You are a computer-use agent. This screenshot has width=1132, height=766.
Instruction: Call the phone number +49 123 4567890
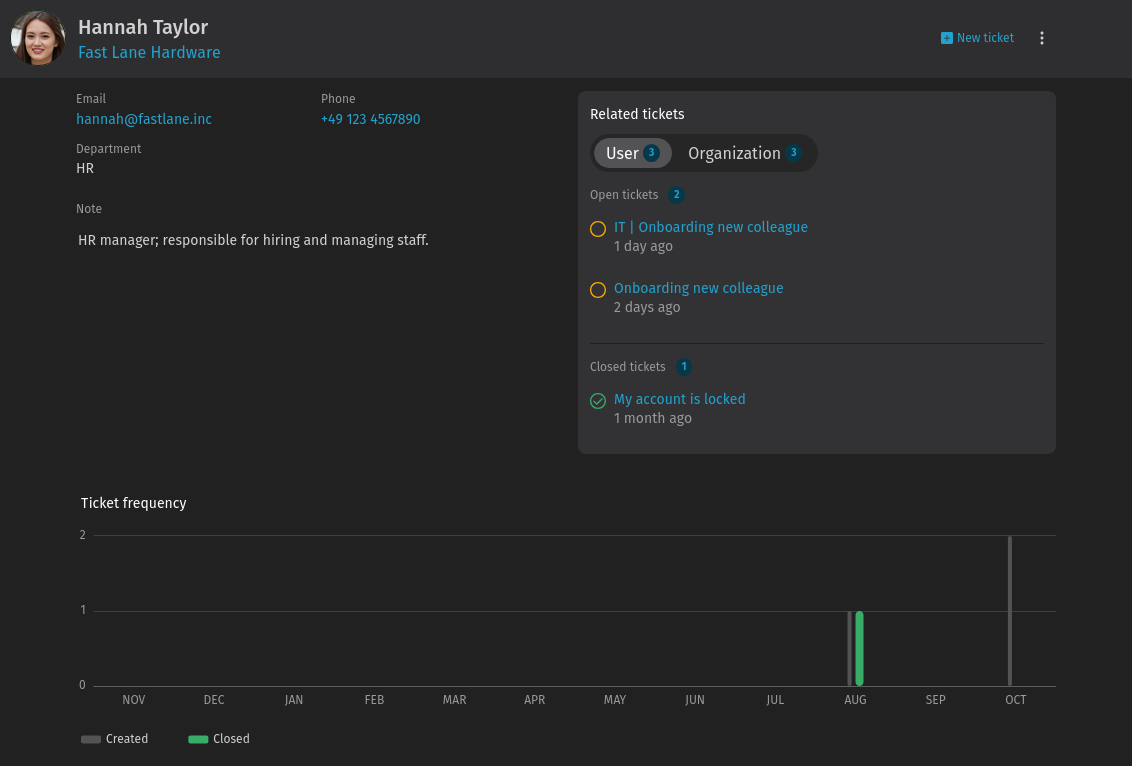370,119
